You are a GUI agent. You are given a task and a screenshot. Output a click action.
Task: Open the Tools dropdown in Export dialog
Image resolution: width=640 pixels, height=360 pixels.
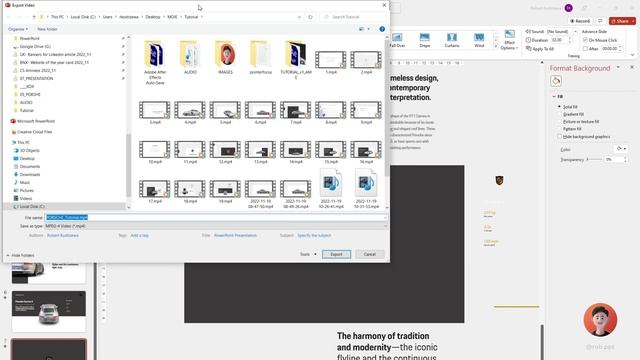(x=308, y=254)
